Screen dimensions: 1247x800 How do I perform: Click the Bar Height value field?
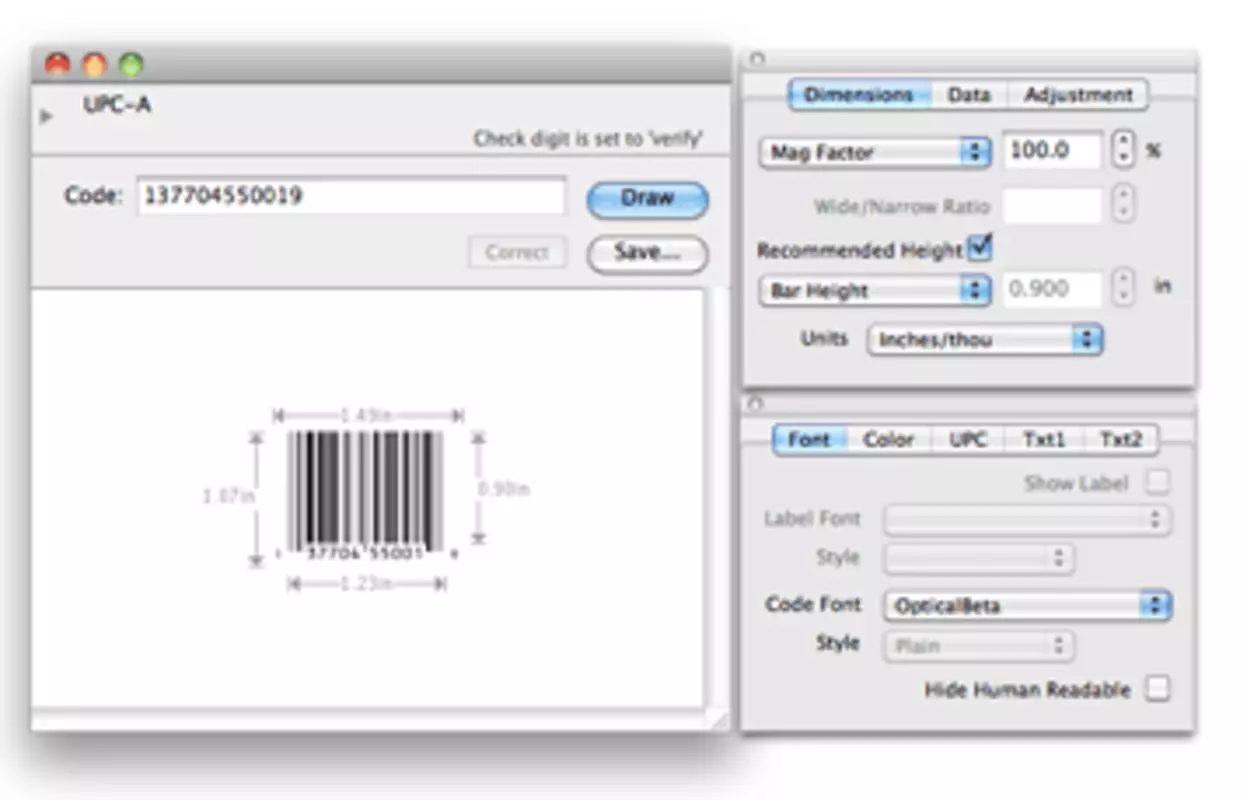coord(1053,290)
